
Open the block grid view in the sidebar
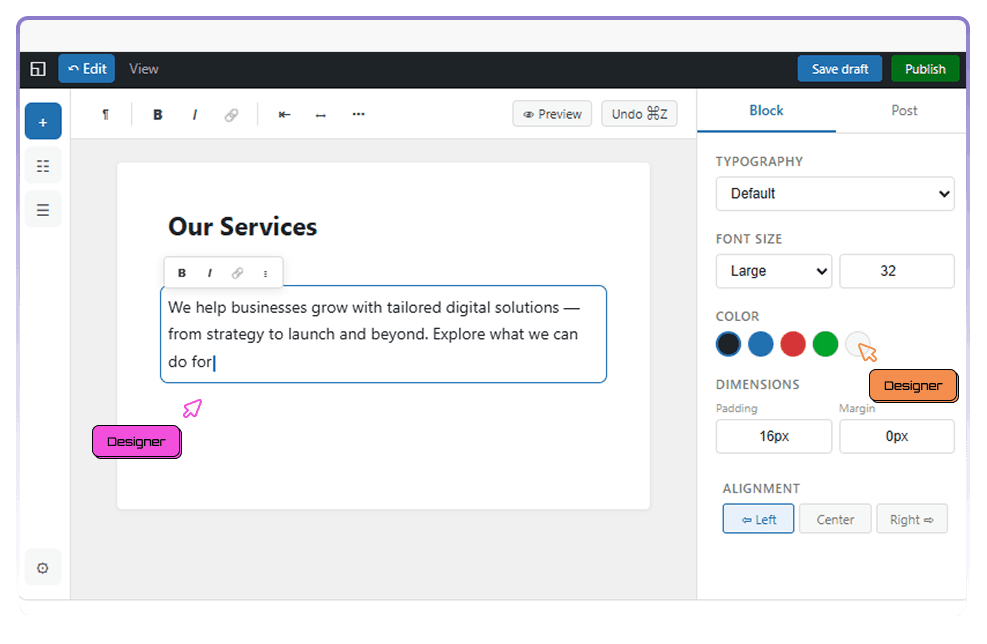[43, 166]
